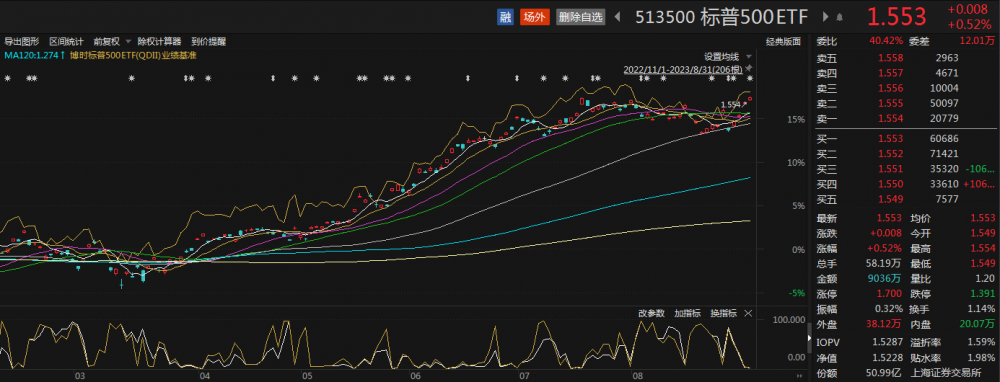Switch to 经典版面 classic layout
The height and width of the screenshot is (382, 1000).
point(783,41)
